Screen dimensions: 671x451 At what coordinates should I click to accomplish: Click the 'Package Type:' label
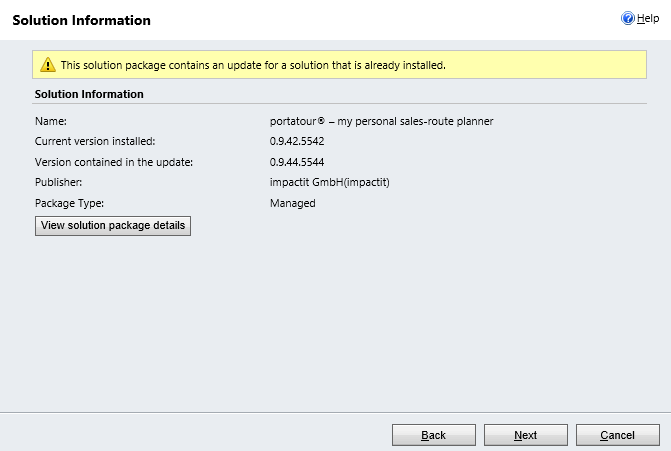coord(69,203)
